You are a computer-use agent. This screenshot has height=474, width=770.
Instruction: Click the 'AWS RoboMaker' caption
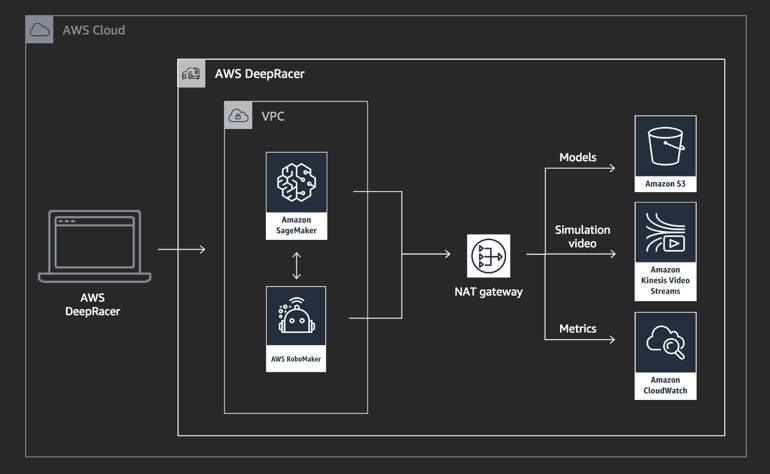pos(296,359)
